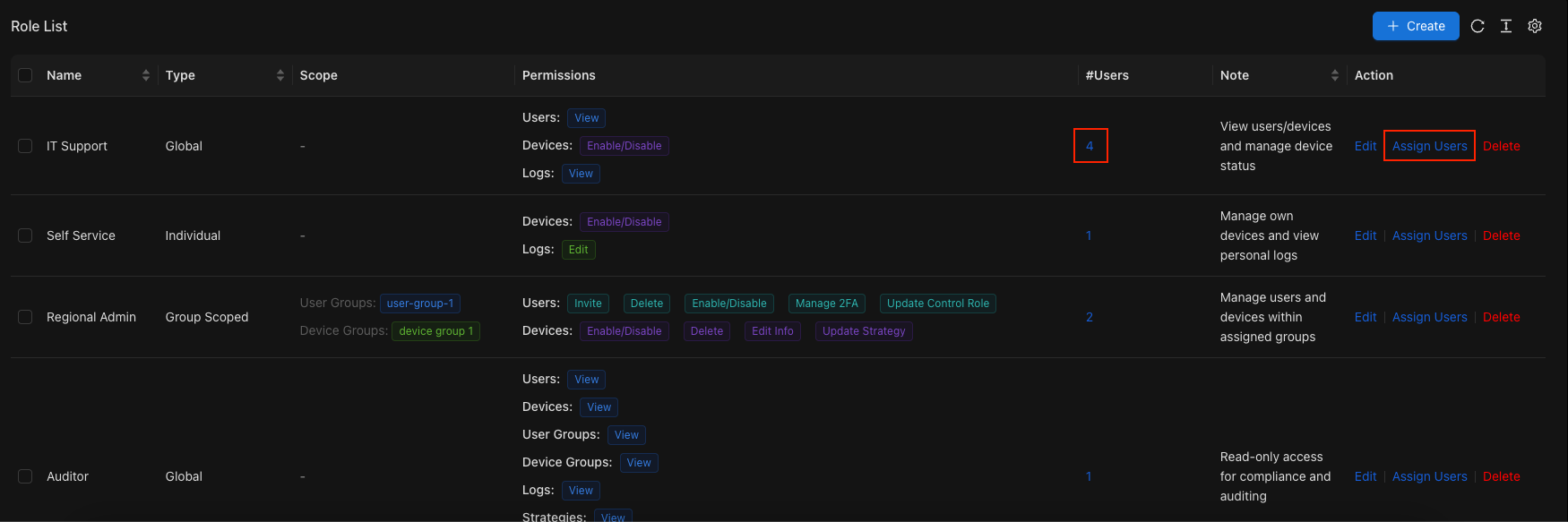Click IT Support's Devices Enable/Disable tag
The image size is (1568, 522).
[625, 146]
